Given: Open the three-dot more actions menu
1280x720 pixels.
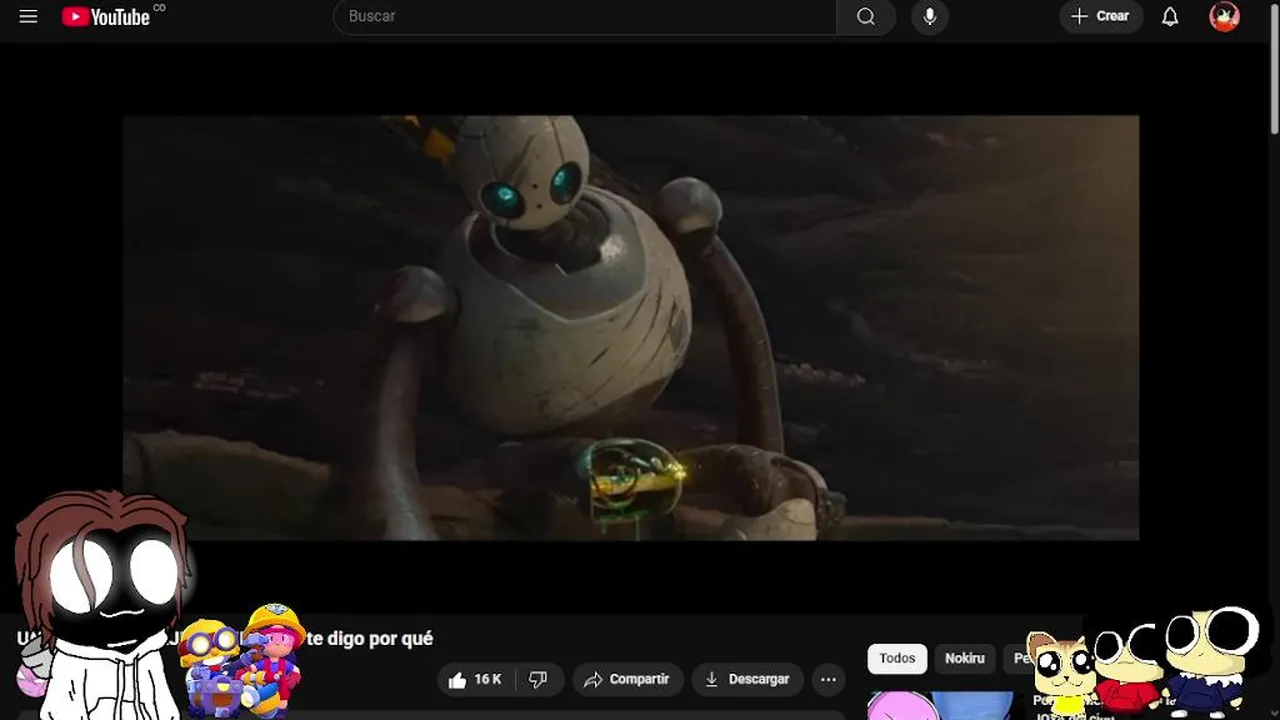Looking at the screenshot, I should pyautogui.click(x=828, y=680).
